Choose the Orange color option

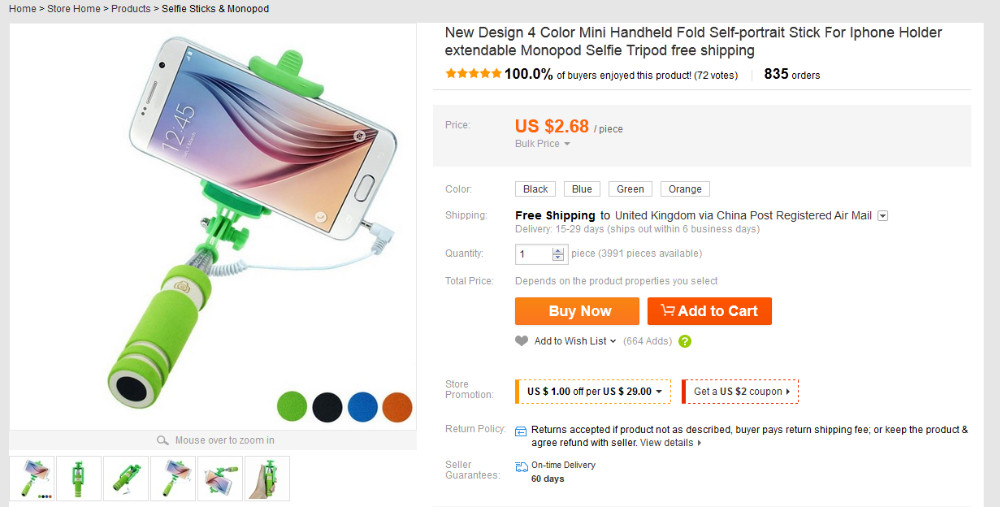point(685,189)
